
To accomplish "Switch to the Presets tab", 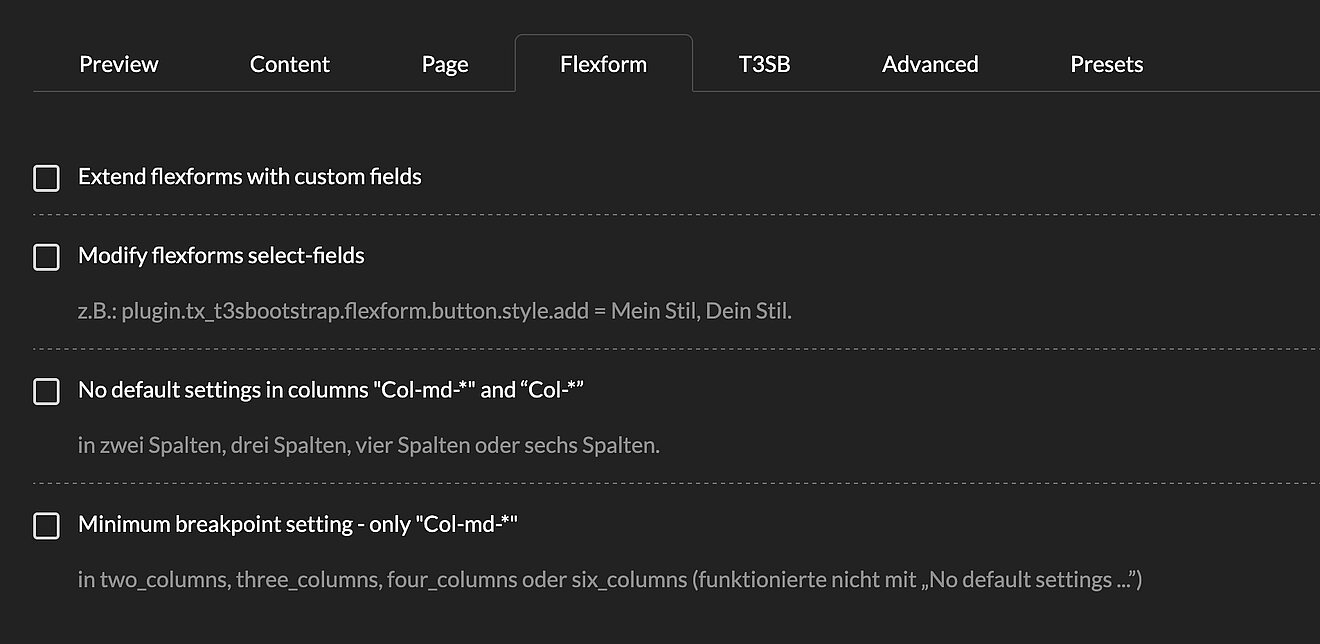I will (x=1106, y=64).
